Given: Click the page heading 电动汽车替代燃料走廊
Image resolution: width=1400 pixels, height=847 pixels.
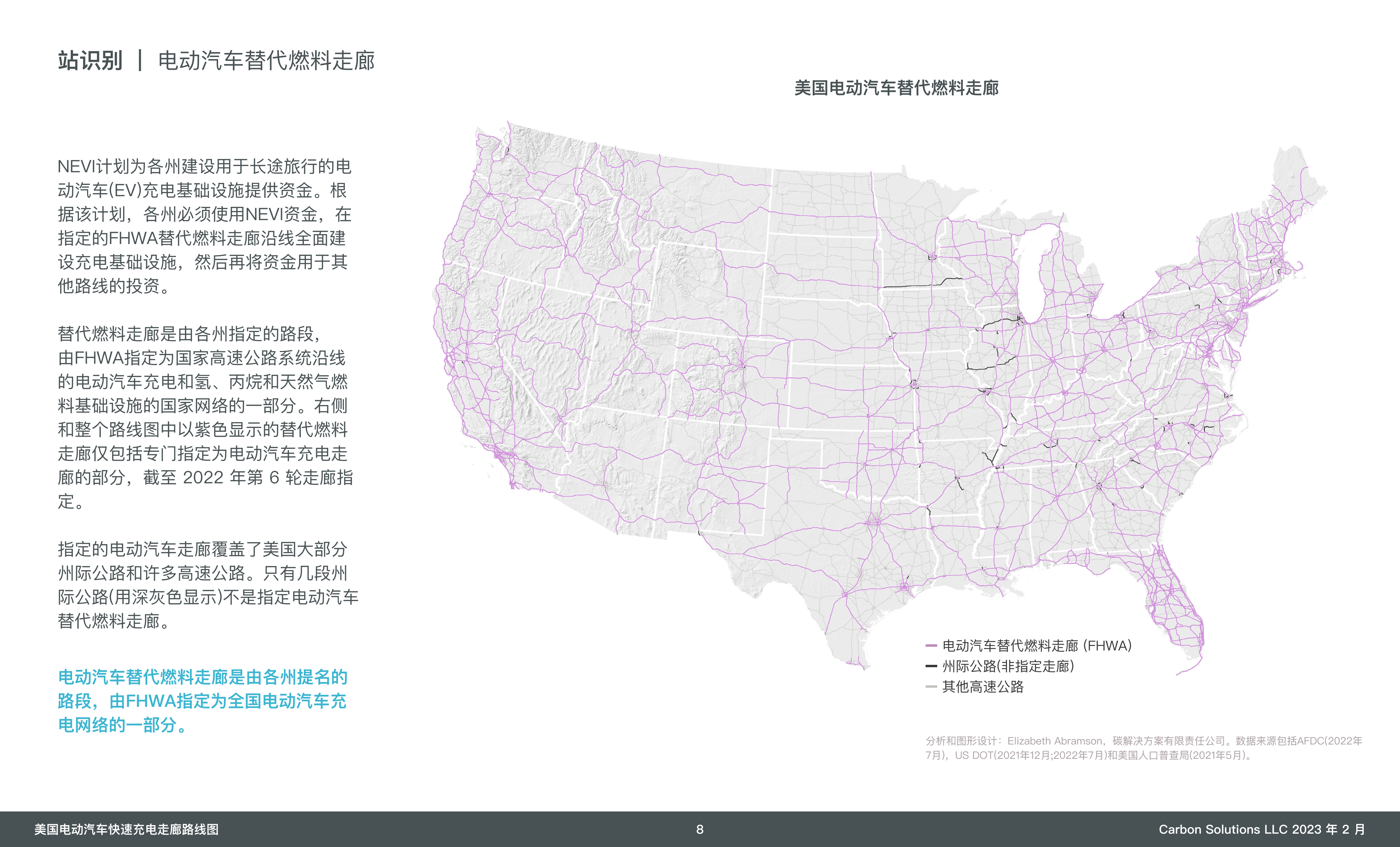Looking at the screenshot, I should click(266, 61).
